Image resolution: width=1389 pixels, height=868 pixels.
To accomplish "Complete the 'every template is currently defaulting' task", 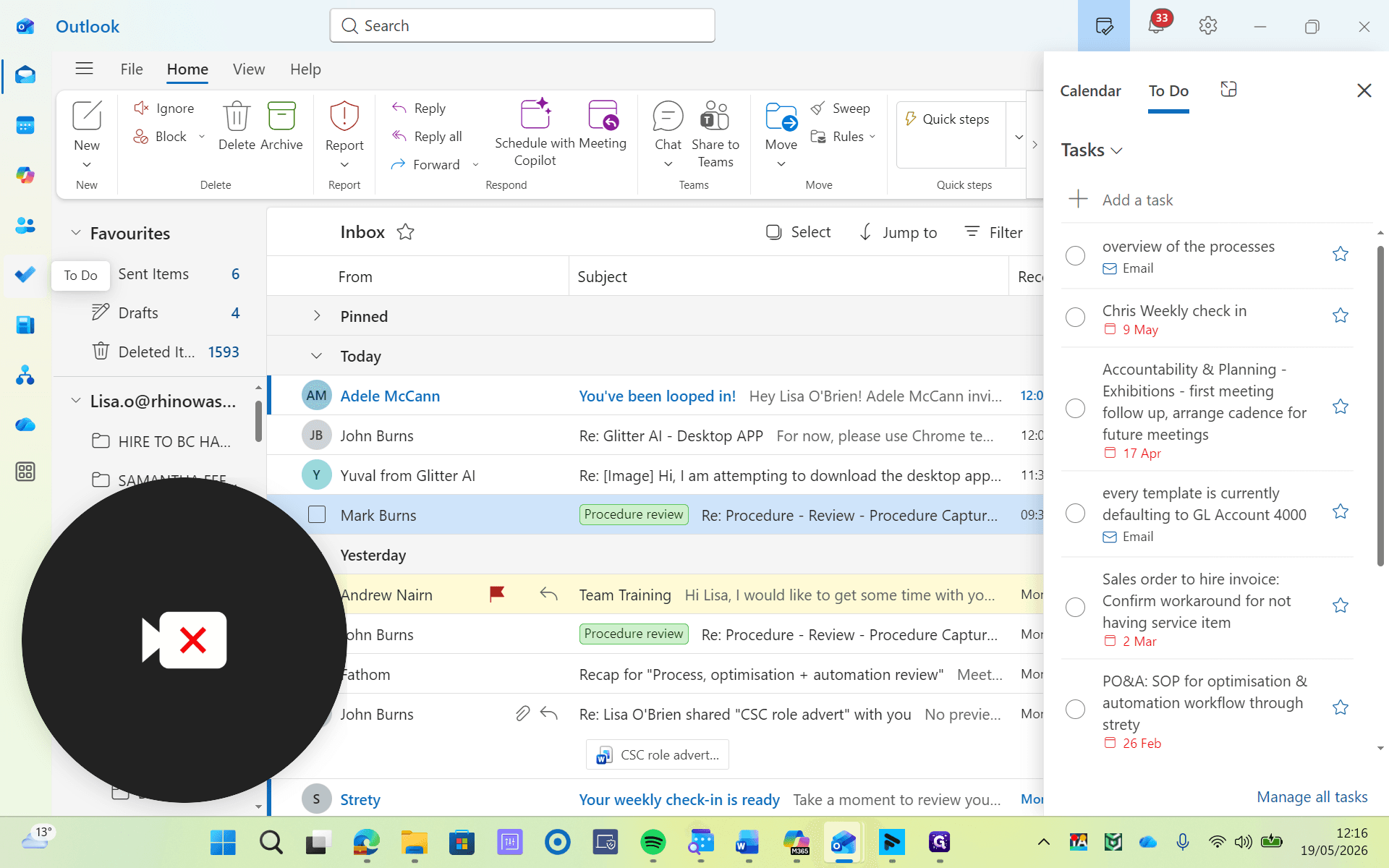I will coord(1076,514).
